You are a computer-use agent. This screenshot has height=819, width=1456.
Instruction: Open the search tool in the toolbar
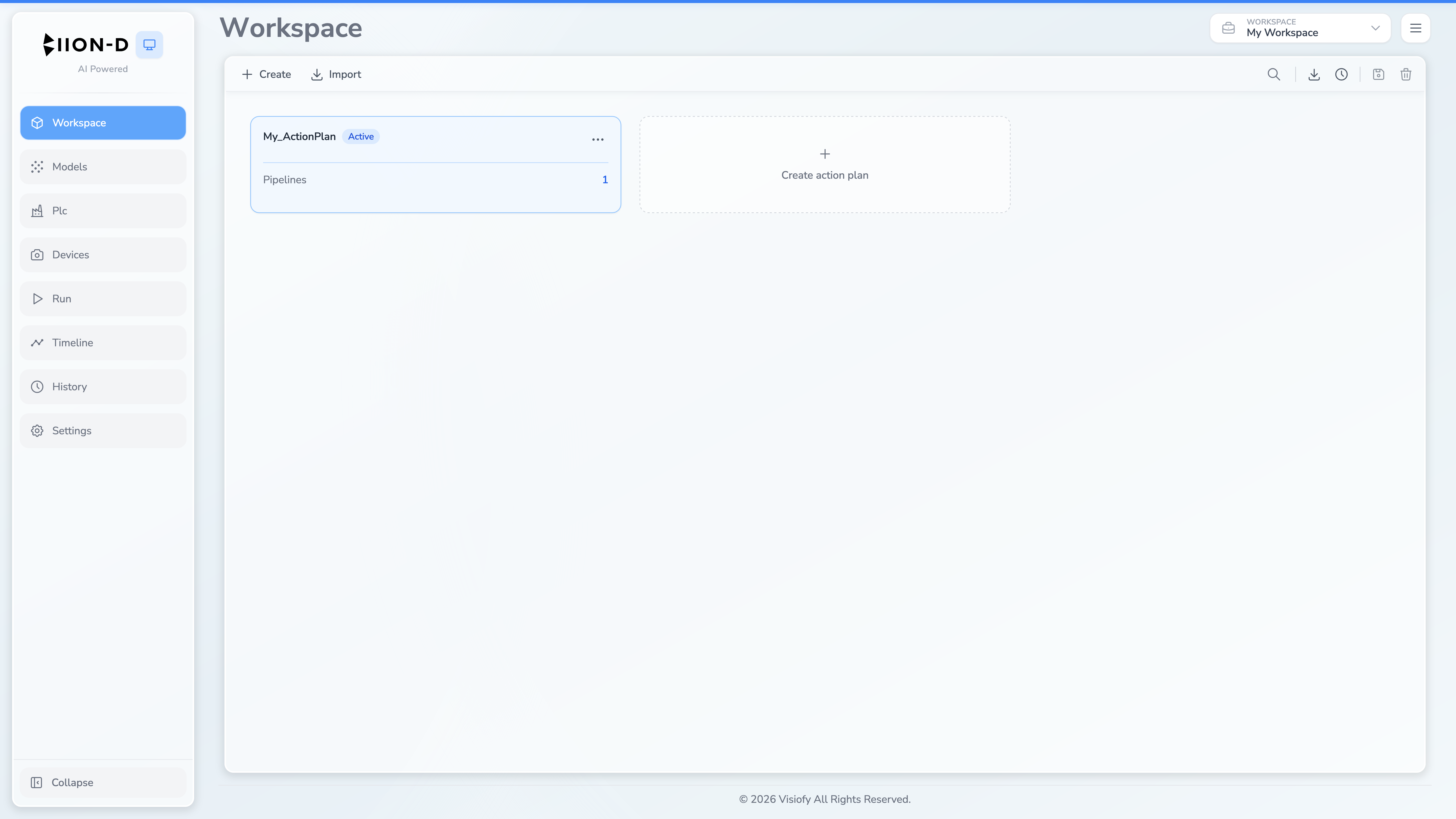[x=1273, y=75]
